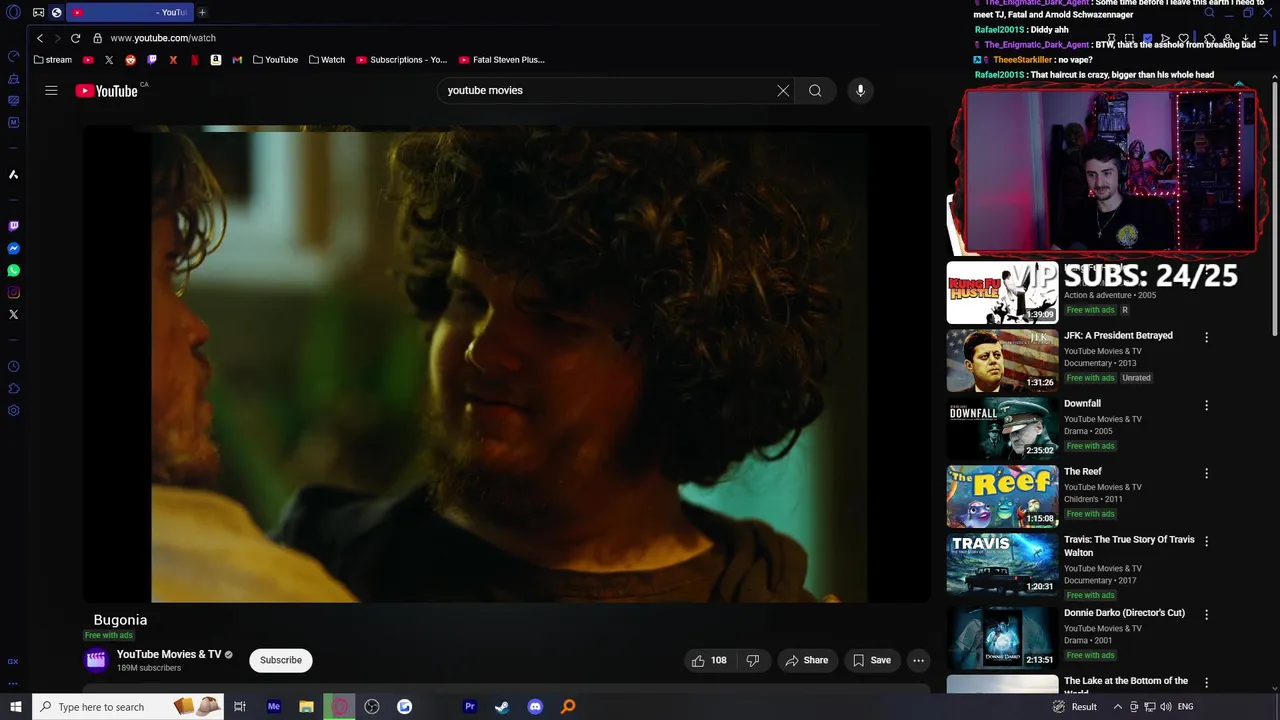Viewport: 1280px width, 720px height.
Task: Open the Windows Start menu
Action: [15, 707]
